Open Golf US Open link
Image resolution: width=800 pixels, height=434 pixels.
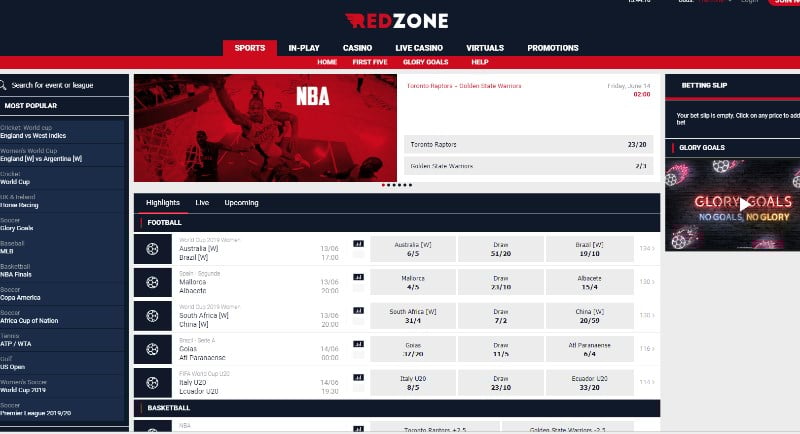pos(62,363)
